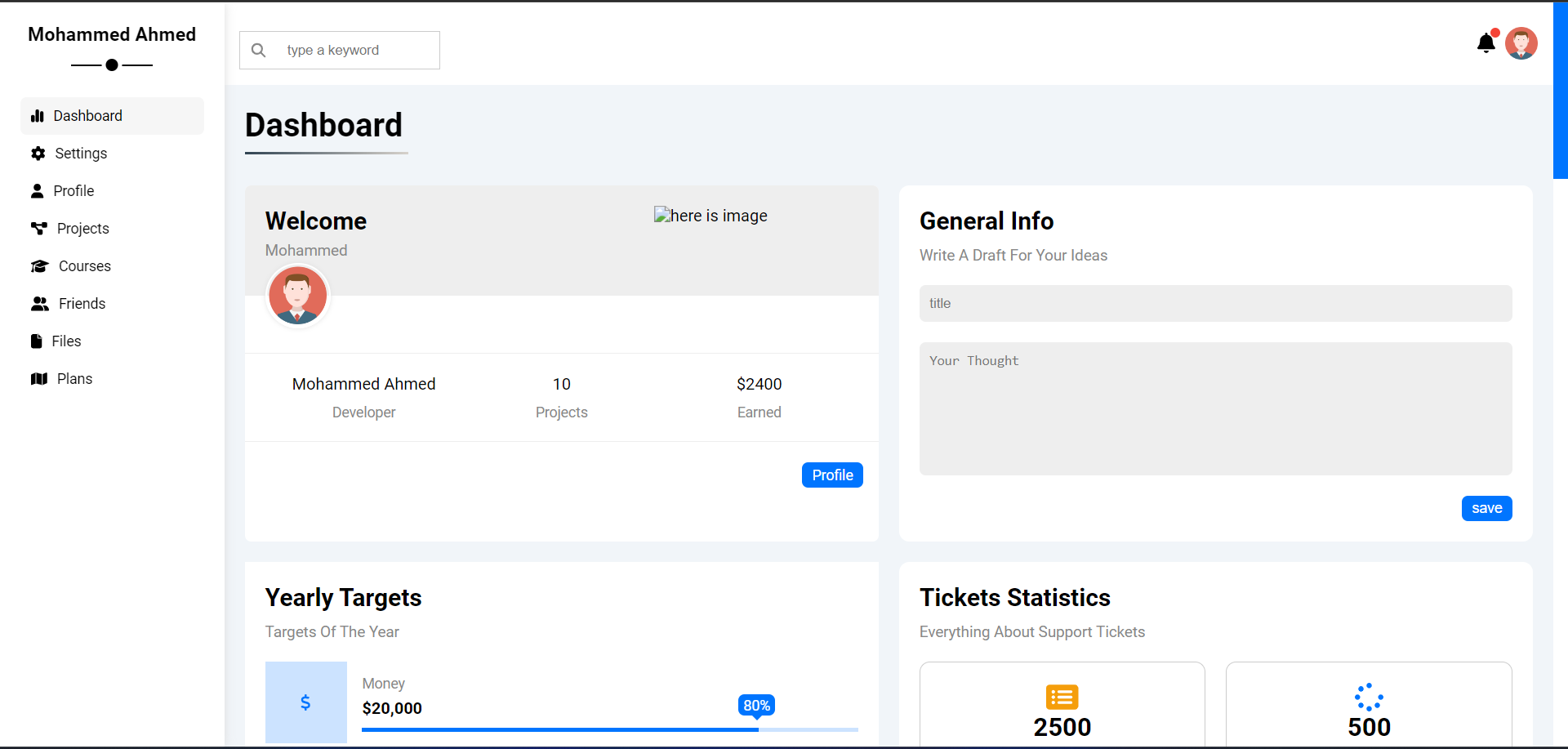The height and width of the screenshot is (749, 1568).
Task: Click the title input field
Action: click(1215, 303)
